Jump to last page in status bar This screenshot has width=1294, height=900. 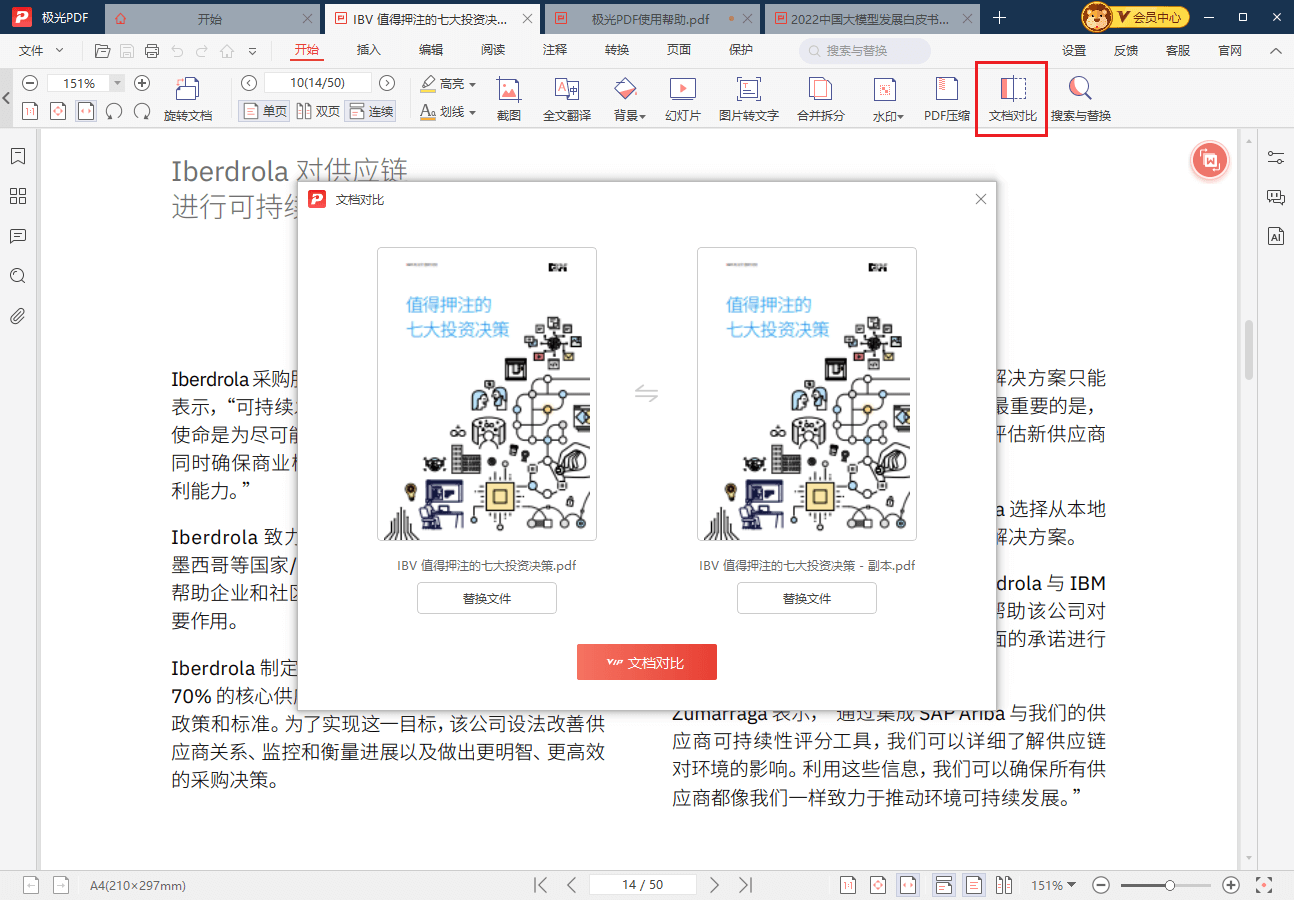(x=745, y=885)
